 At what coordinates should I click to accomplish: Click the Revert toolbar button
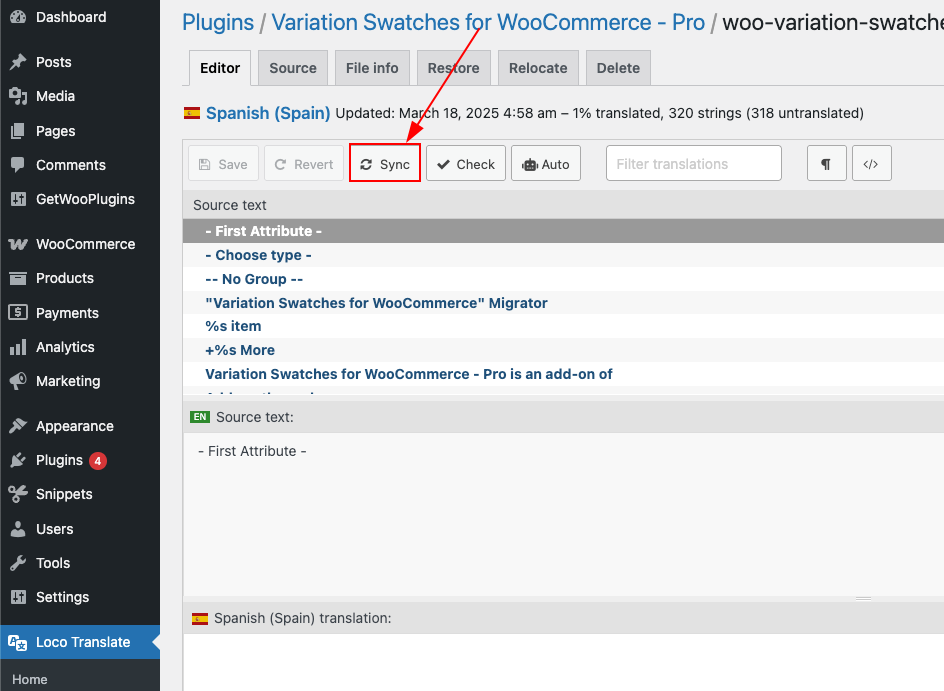pyautogui.click(x=304, y=163)
